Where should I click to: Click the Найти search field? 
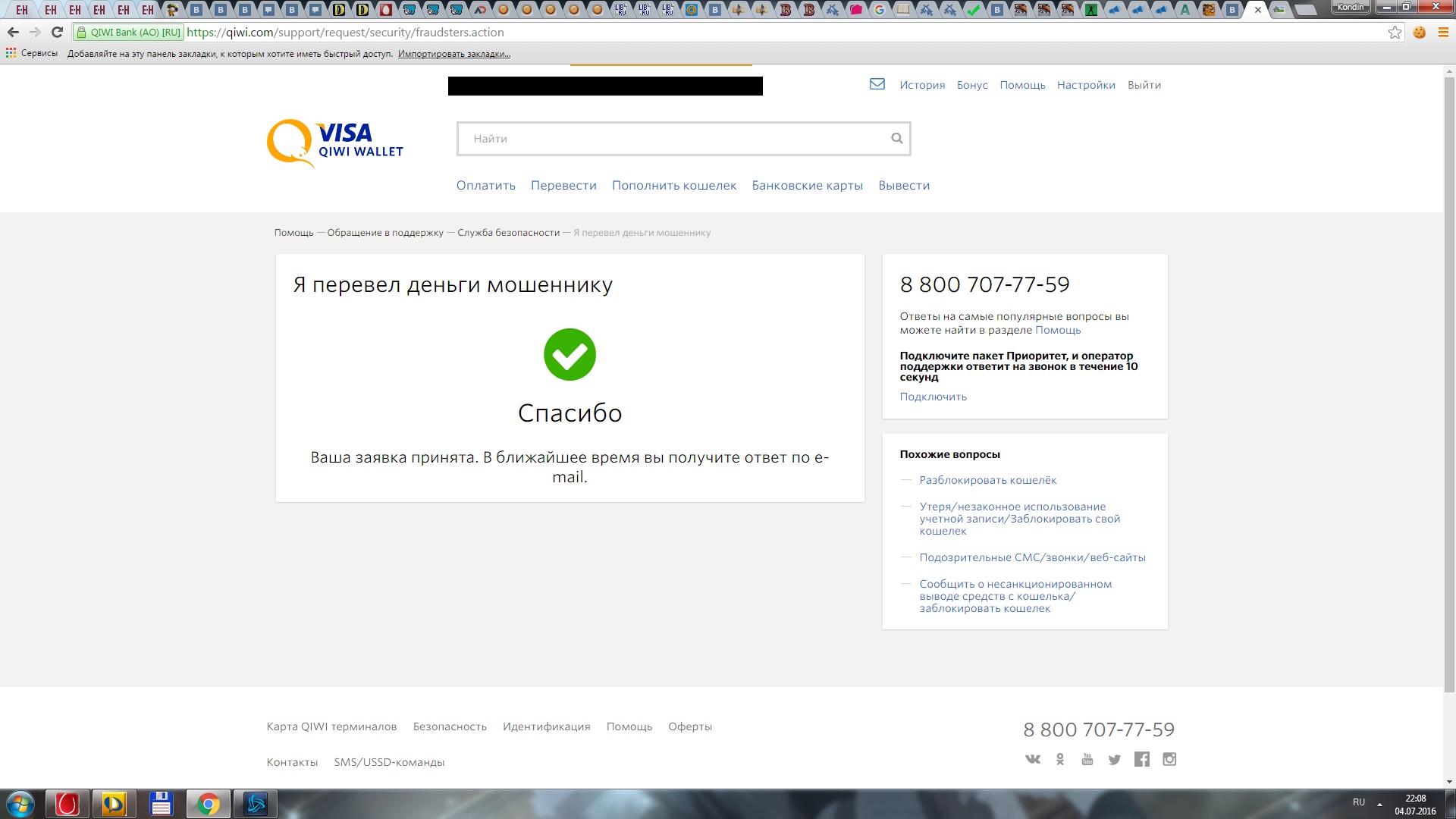tap(675, 139)
